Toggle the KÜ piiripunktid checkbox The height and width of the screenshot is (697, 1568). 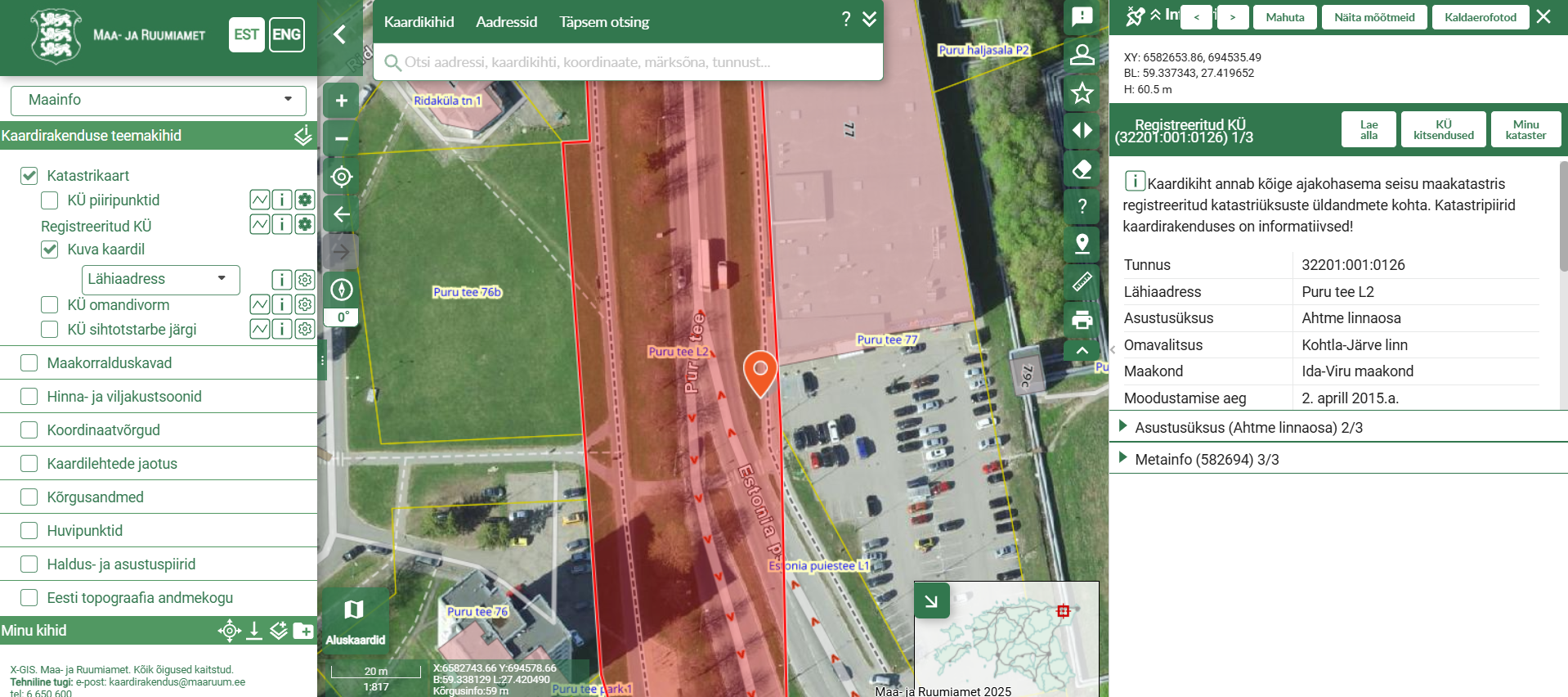click(50, 200)
